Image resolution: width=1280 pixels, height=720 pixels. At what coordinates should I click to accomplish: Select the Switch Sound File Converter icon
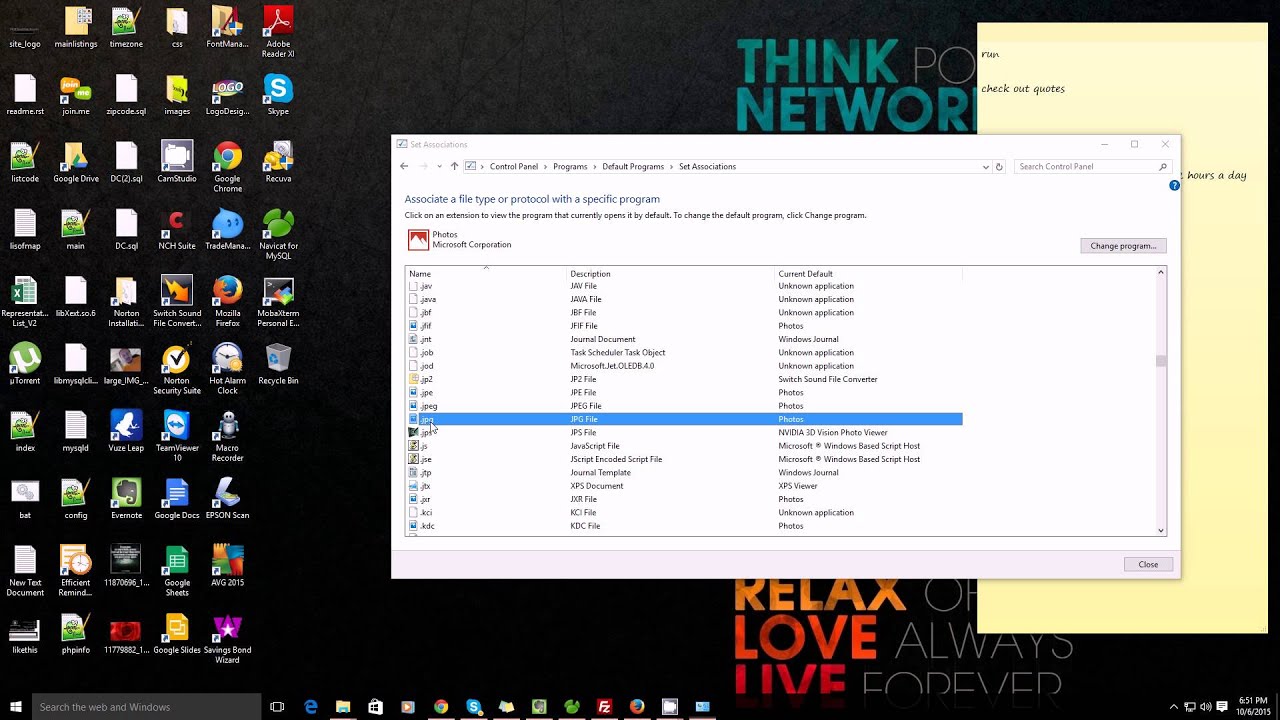click(177, 301)
